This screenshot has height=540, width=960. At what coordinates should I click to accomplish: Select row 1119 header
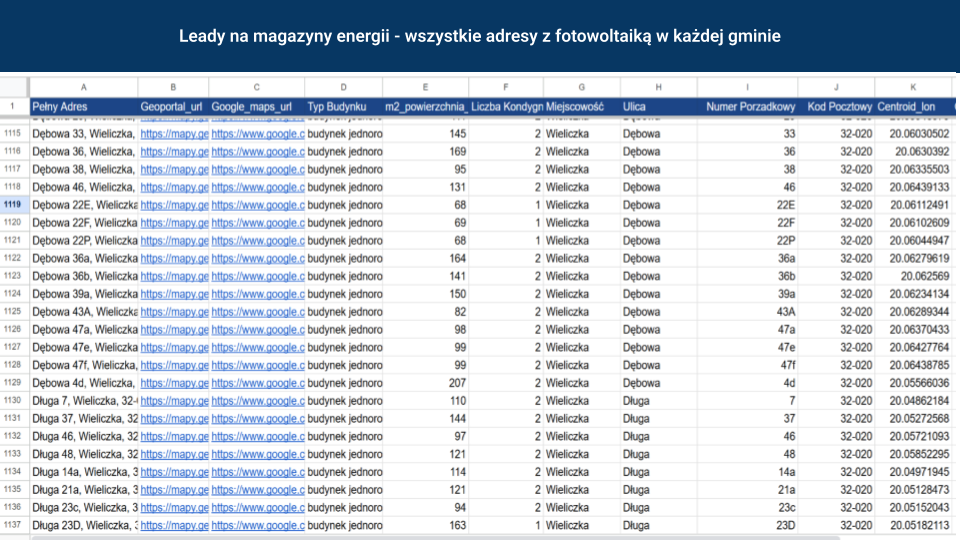pos(13,204)
